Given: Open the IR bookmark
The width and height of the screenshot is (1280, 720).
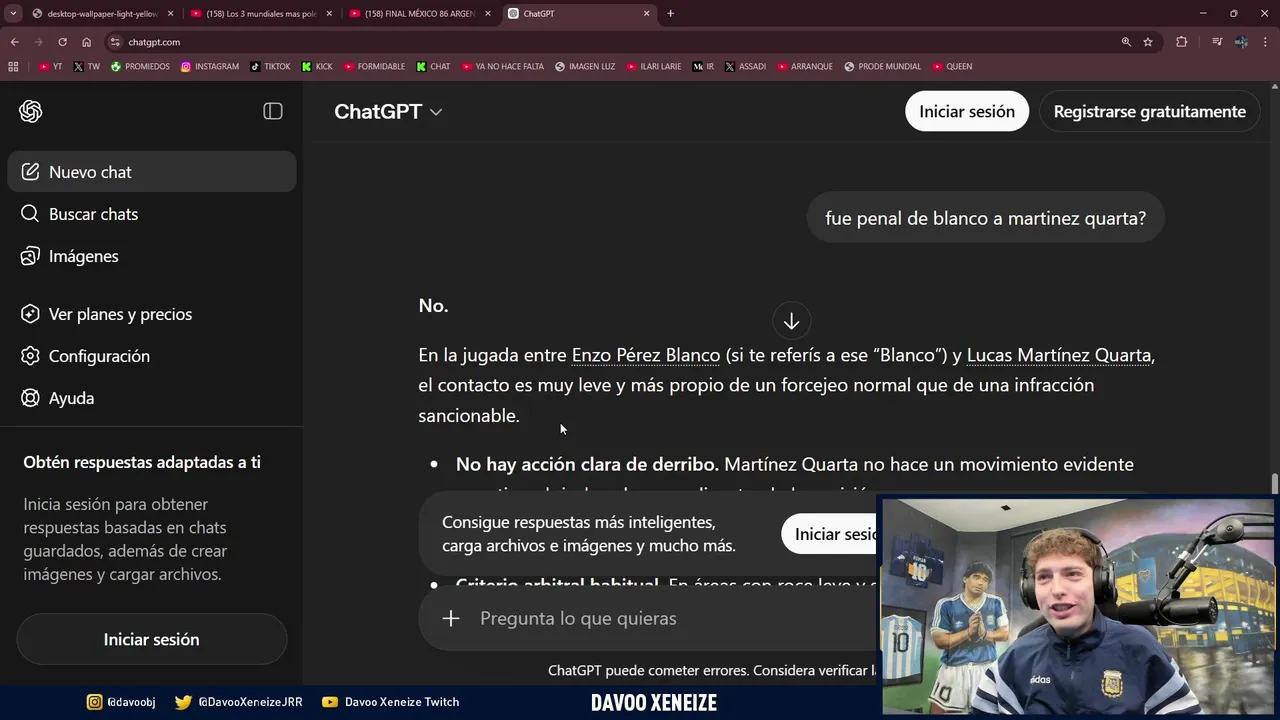Looking at the screenshot, I should pos(703,66).
